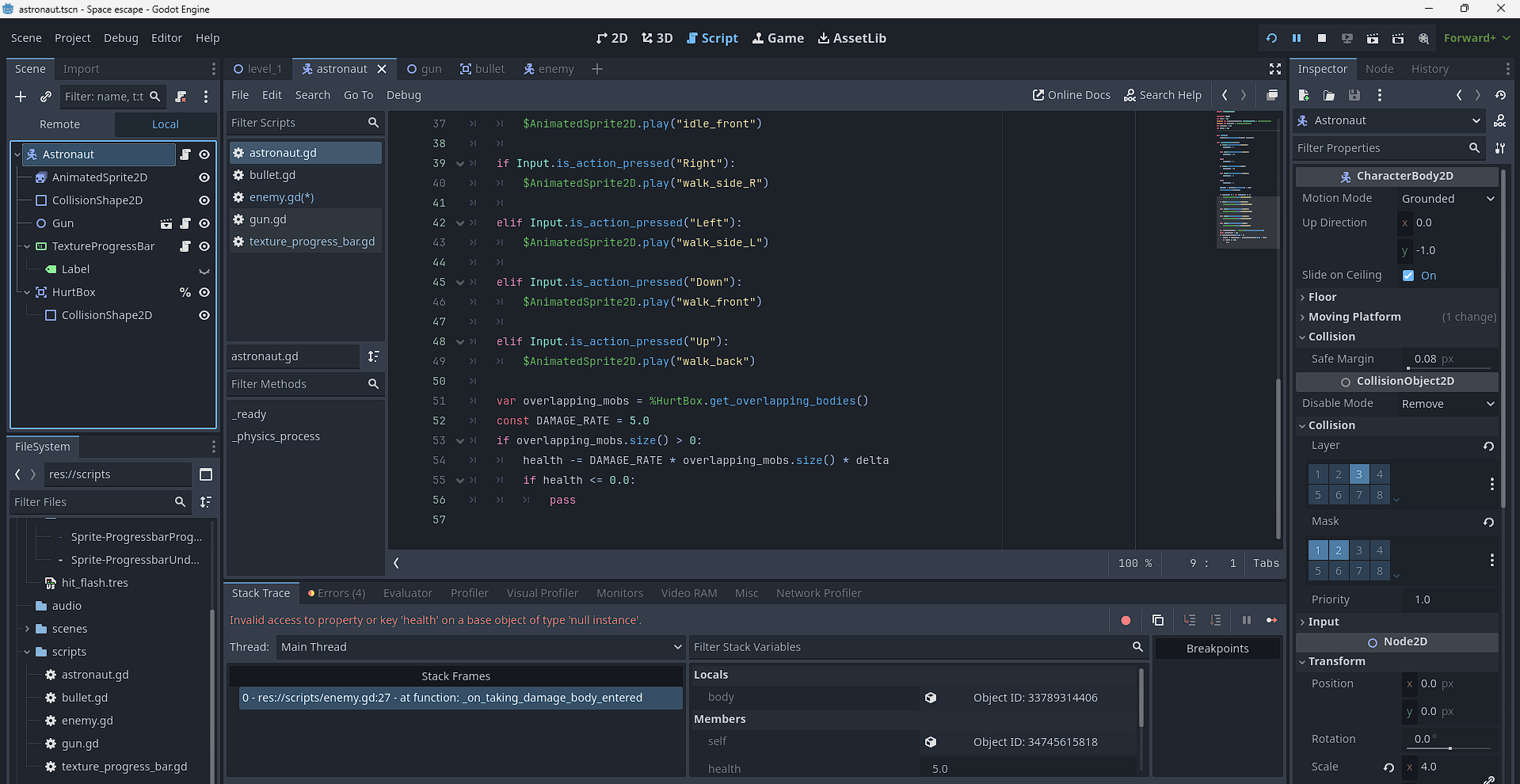1520x784 pixels.
Task: Click the Stop running project button
Action: (x=1322, y=38)
